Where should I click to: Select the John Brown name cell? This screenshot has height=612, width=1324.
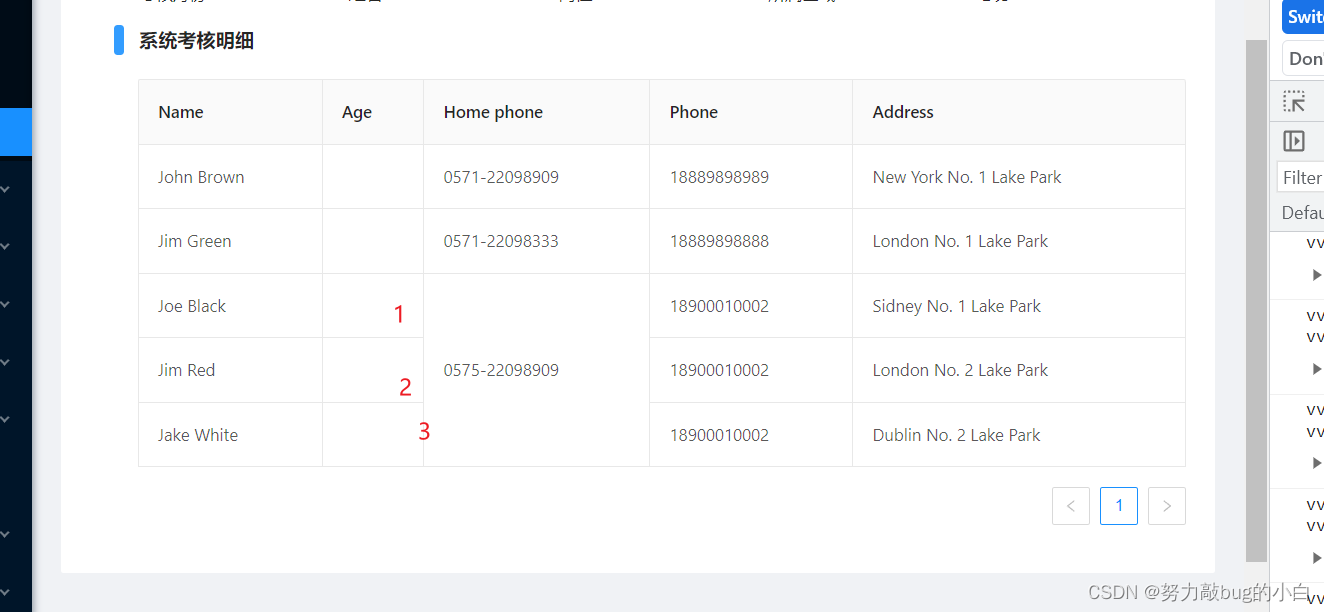pyautogui.click(x=230, y=177)
